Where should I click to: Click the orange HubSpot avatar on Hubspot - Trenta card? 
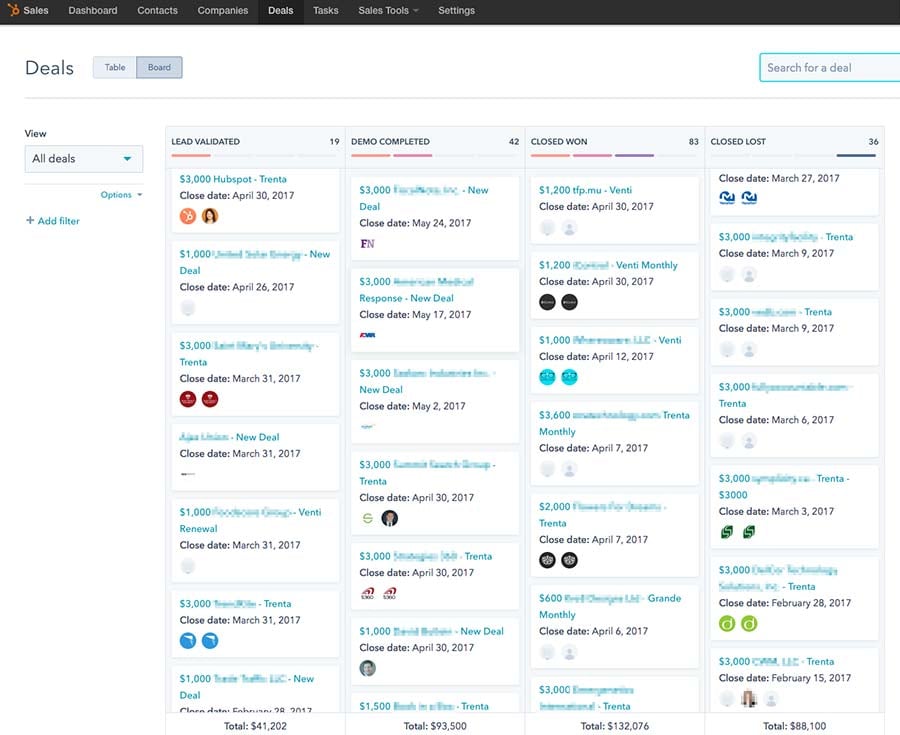coord(189,214)
